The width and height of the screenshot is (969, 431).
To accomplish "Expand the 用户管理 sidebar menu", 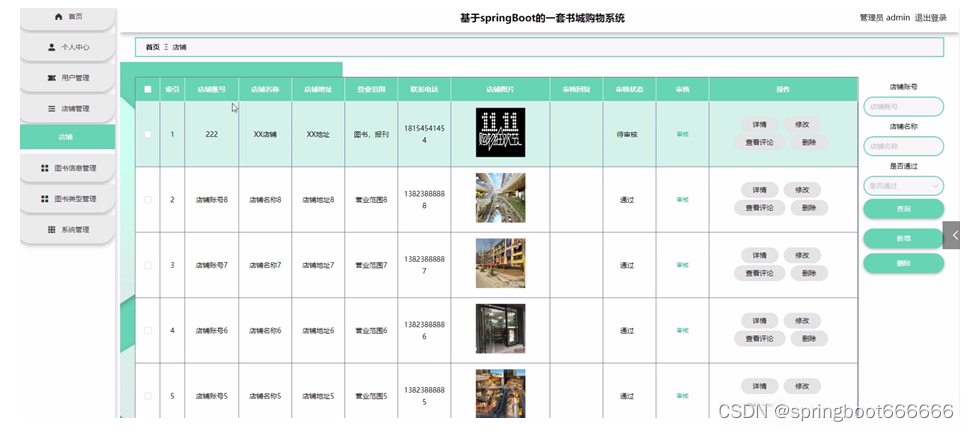I will click(67, 79).
